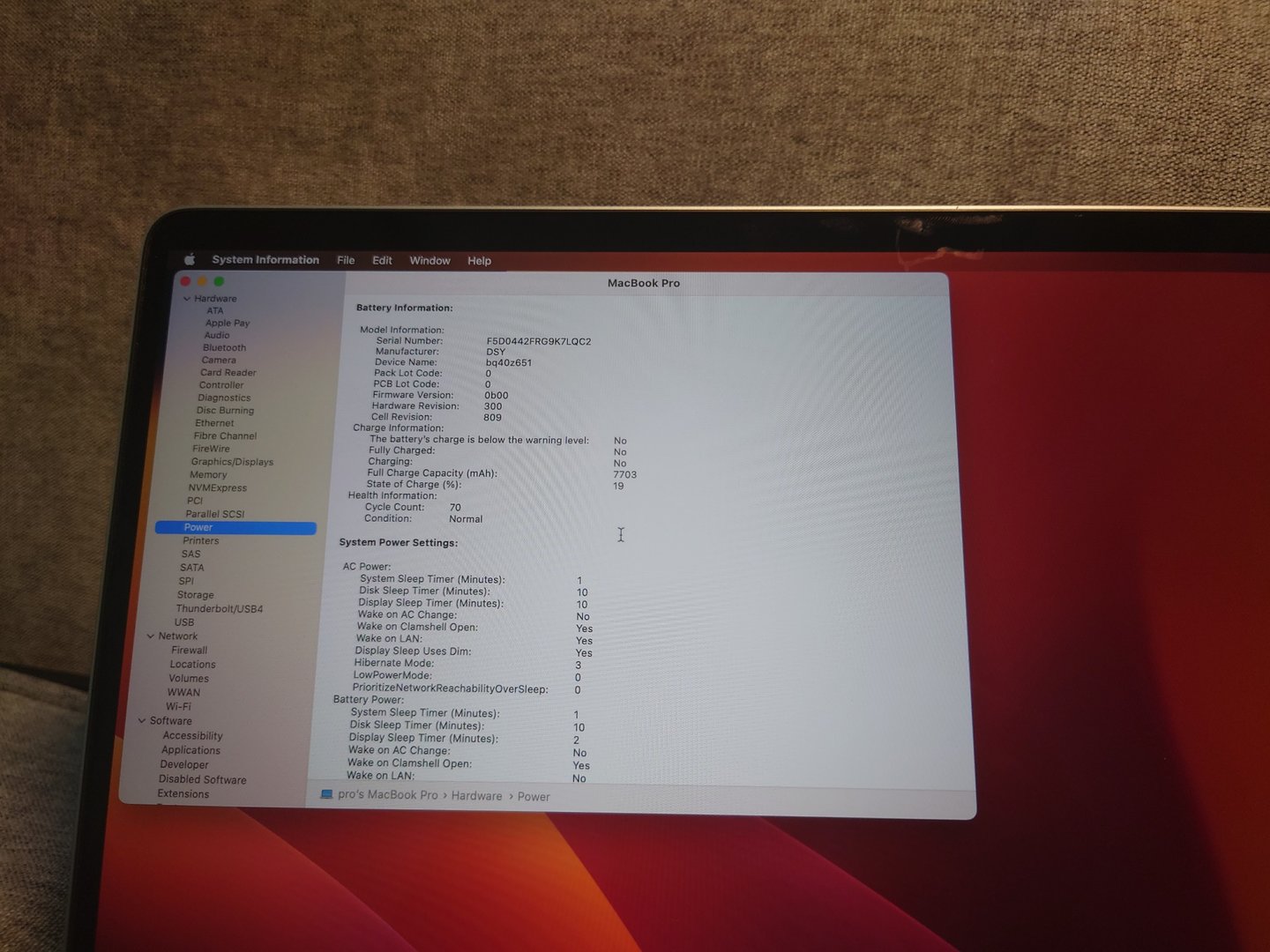This screenshot has height=952, width=1270.
Task: Open the Window menu
Action: [430, 260]
